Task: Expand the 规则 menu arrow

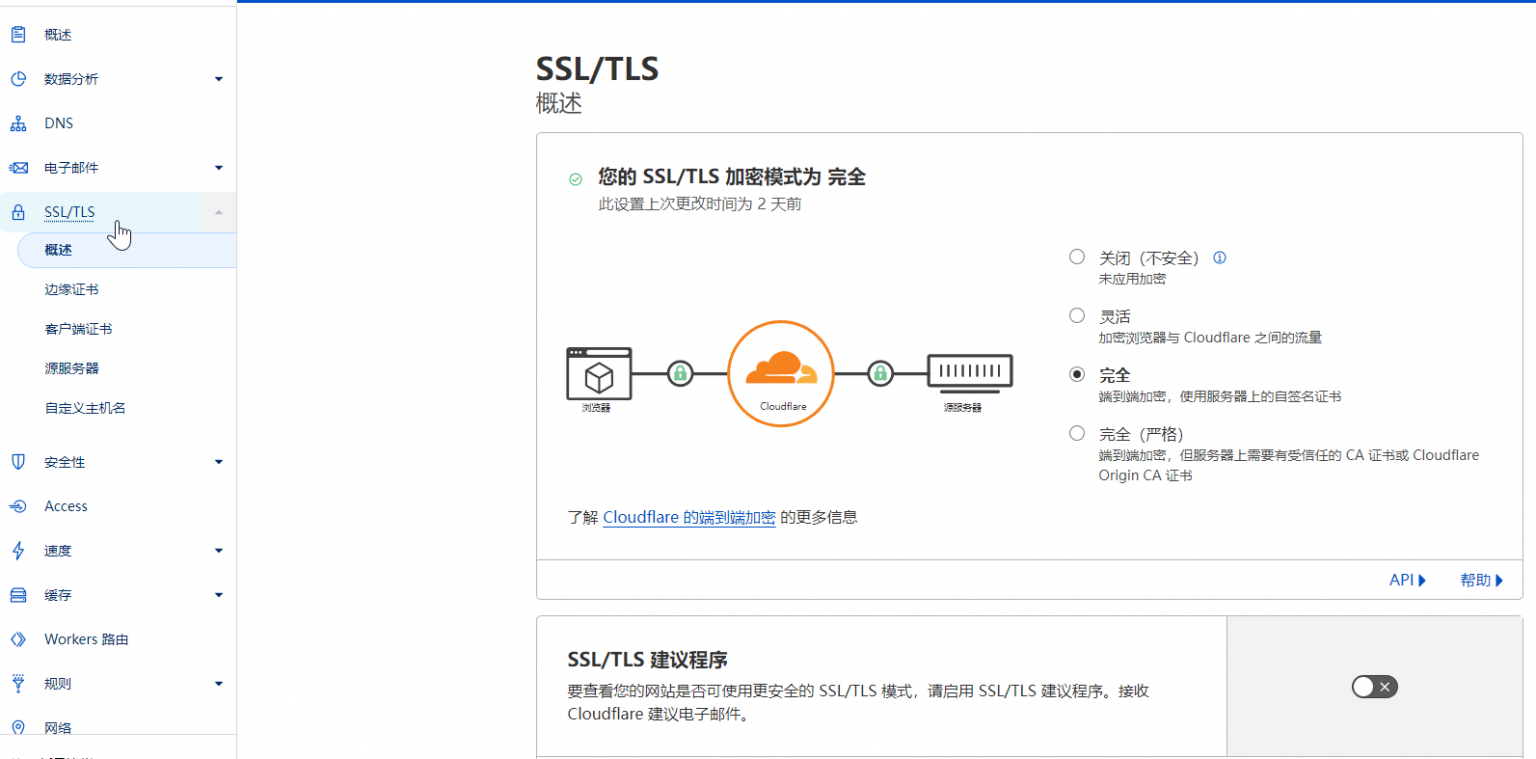Action: [219, 684]
